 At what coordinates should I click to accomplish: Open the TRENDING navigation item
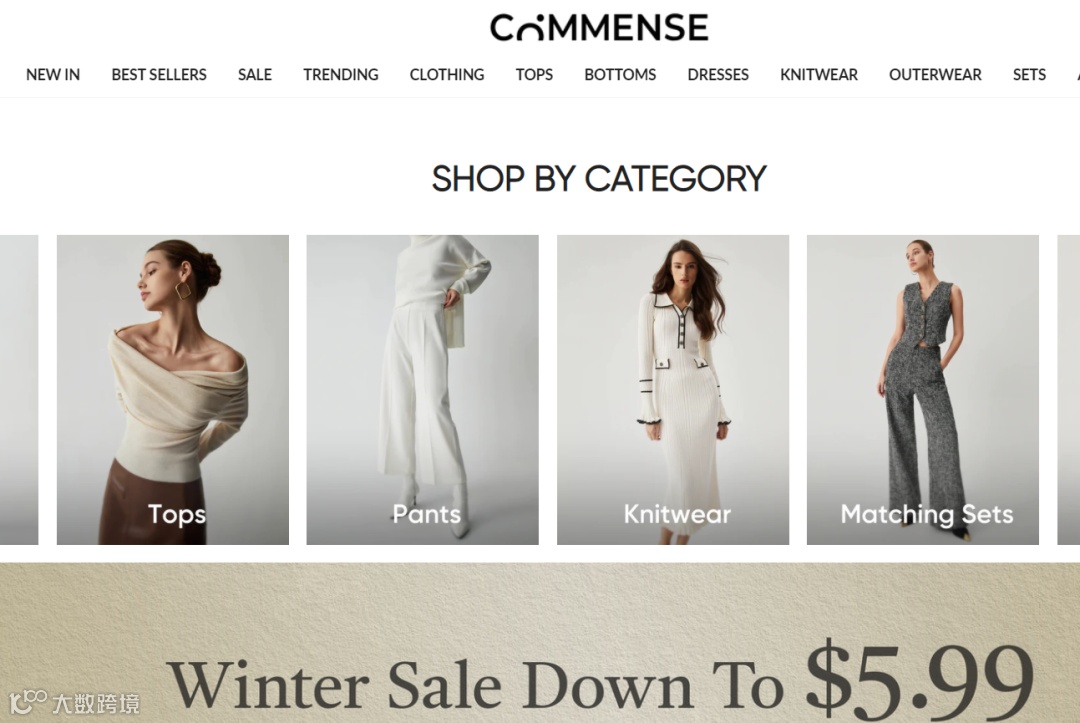click(341, 74)
